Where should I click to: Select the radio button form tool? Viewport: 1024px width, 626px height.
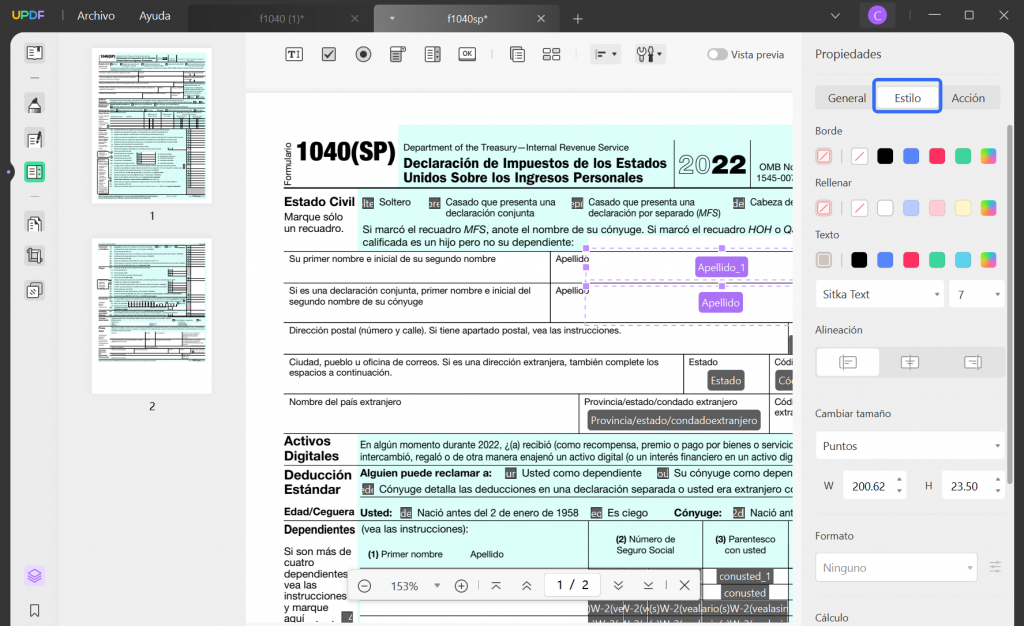[363, 53]
